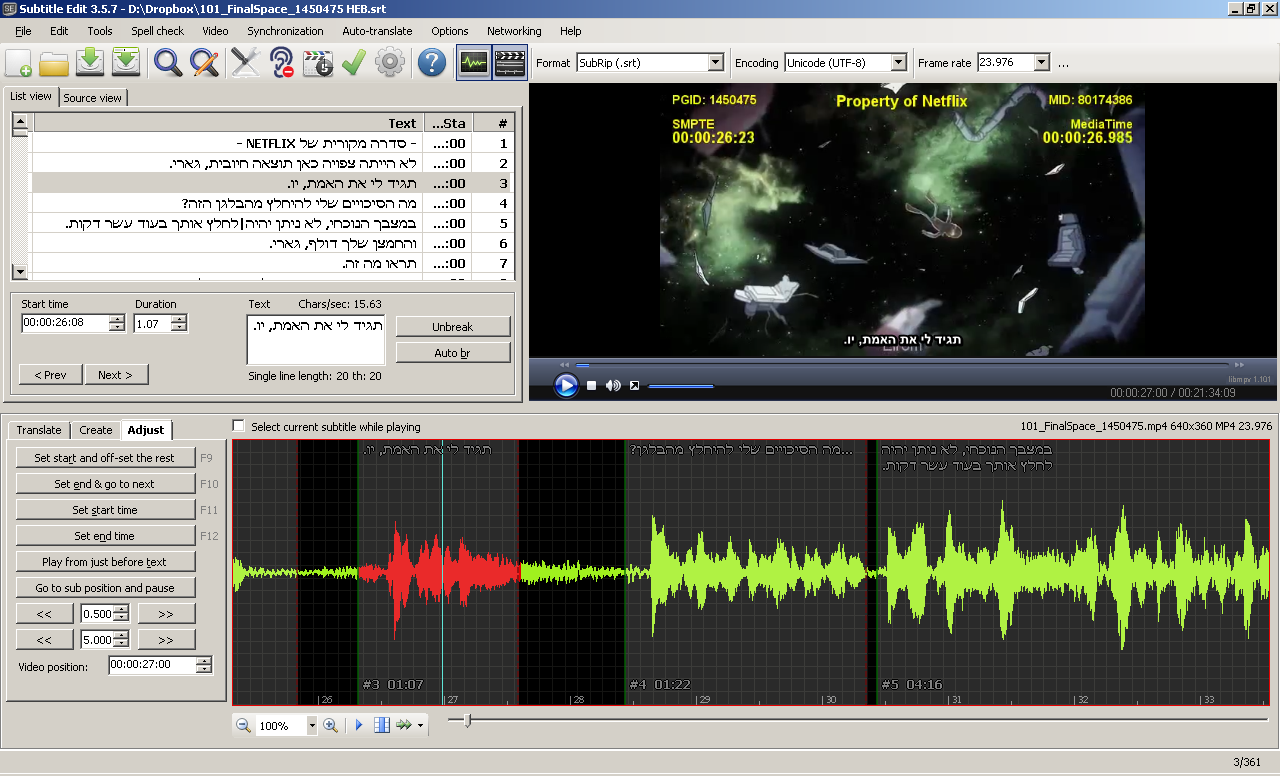Open the Synchronization menu

285,31
